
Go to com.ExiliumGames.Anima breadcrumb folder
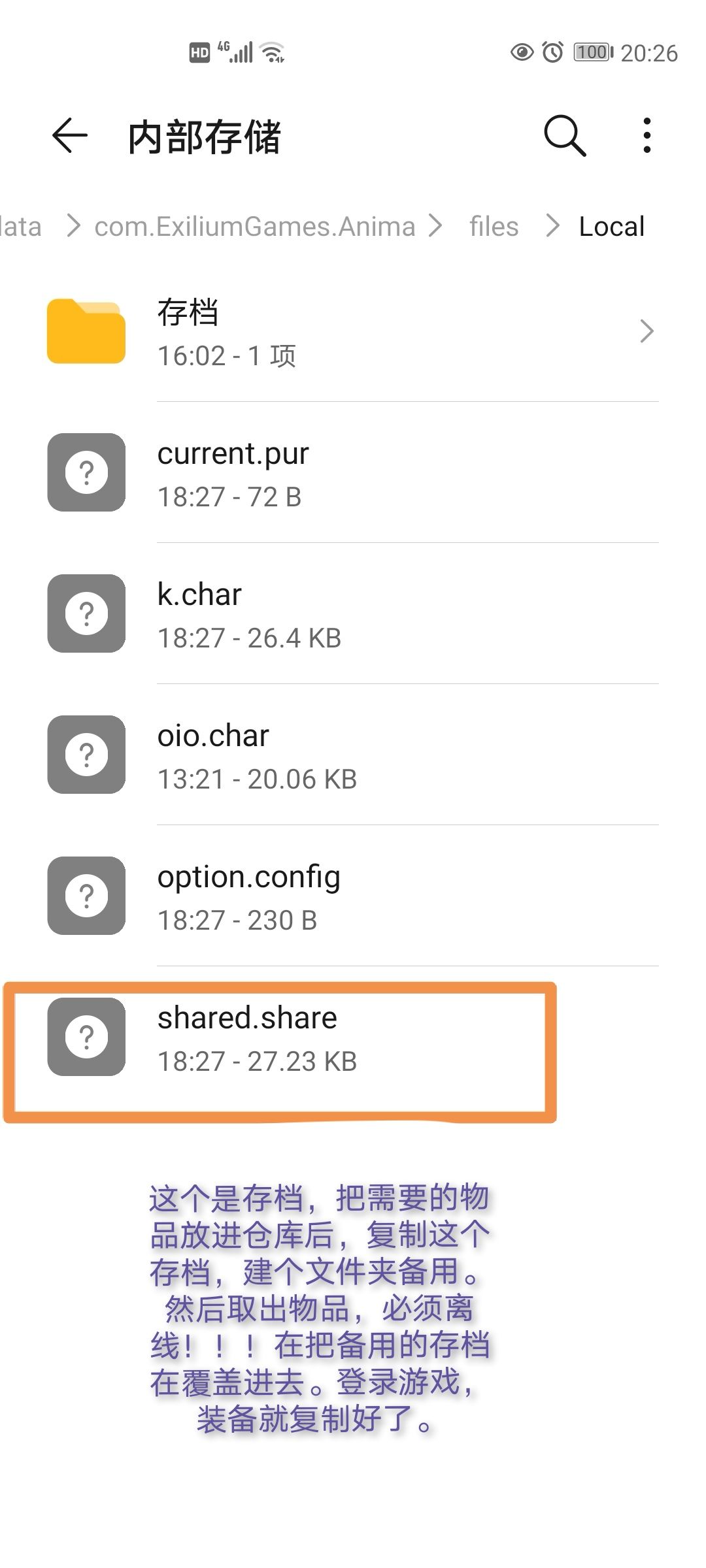tap(254, 227)
